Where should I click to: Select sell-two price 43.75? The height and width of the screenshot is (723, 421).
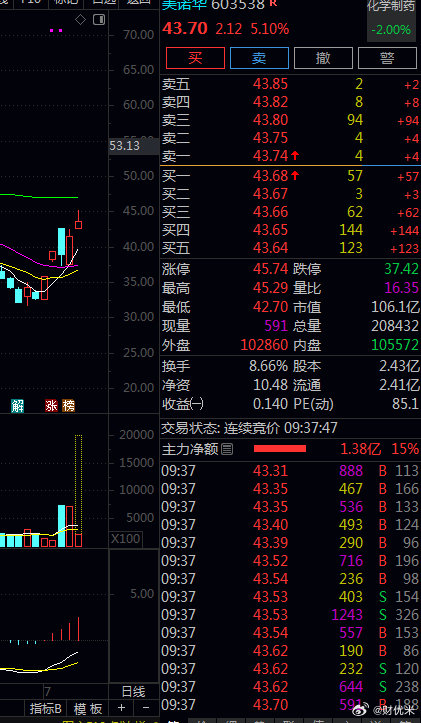[x=270, y=138]
